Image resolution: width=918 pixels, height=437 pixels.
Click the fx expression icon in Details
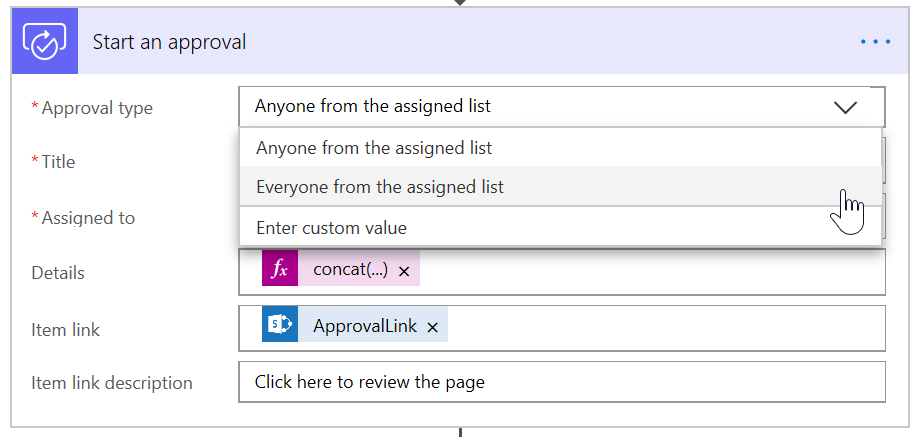pyautogui.click(x=280, y=269)
